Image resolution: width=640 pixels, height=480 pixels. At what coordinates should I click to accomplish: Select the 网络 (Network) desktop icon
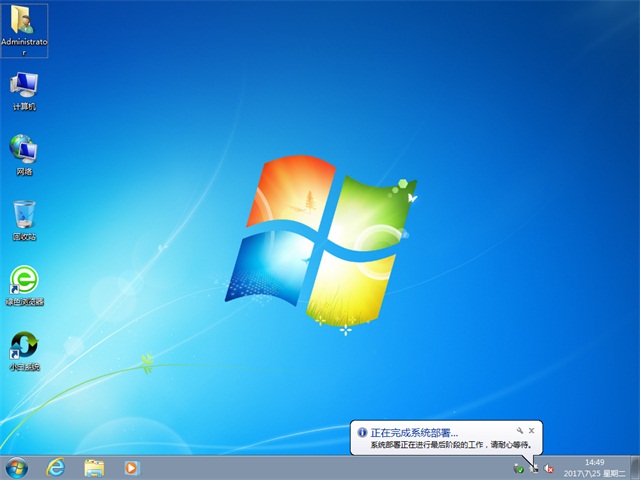click(24, 155)
